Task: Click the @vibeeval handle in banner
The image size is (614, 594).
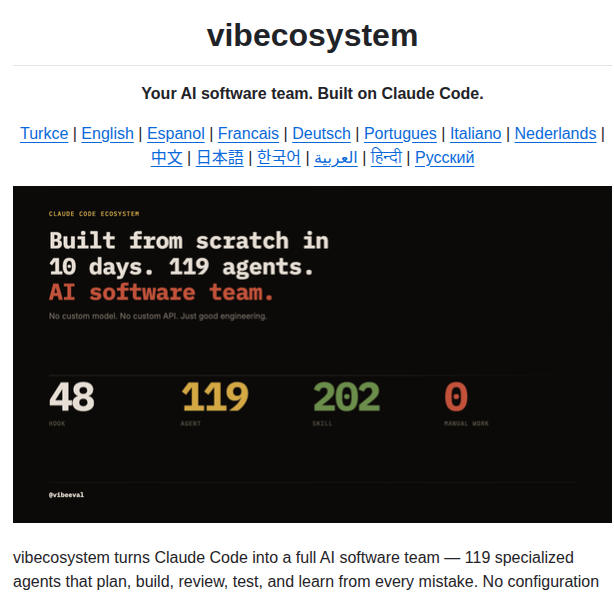Action: point(66,495)
